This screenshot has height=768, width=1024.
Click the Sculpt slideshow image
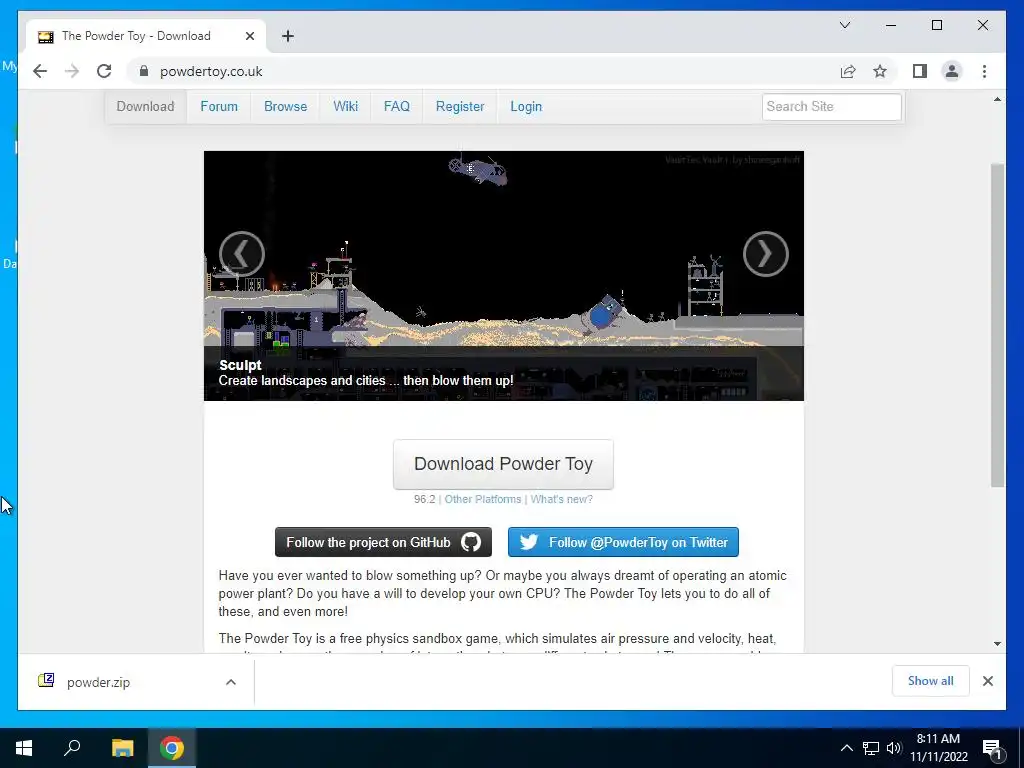pos(504,276)
